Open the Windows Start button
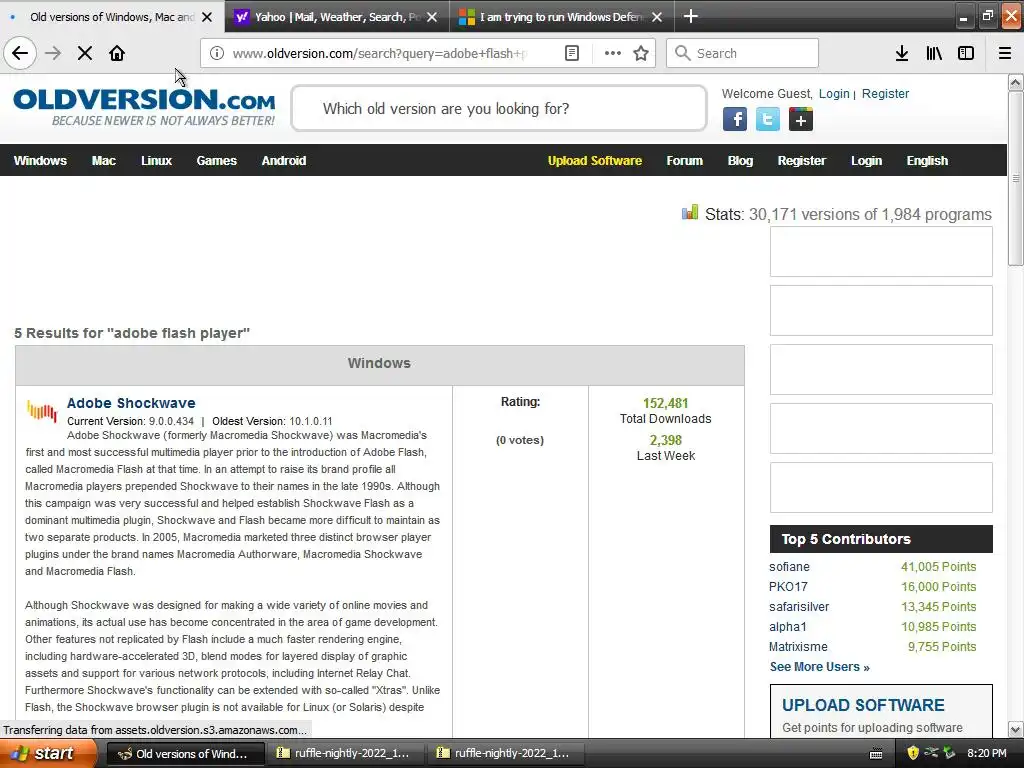The image size is (1024, 768). 48,753
